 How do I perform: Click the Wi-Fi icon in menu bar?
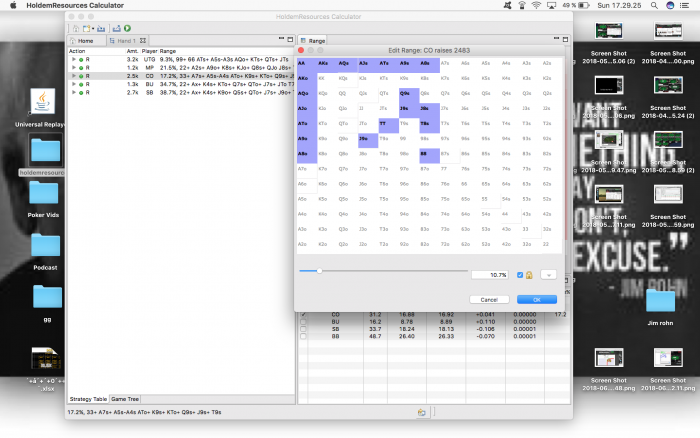coord(536,5)
